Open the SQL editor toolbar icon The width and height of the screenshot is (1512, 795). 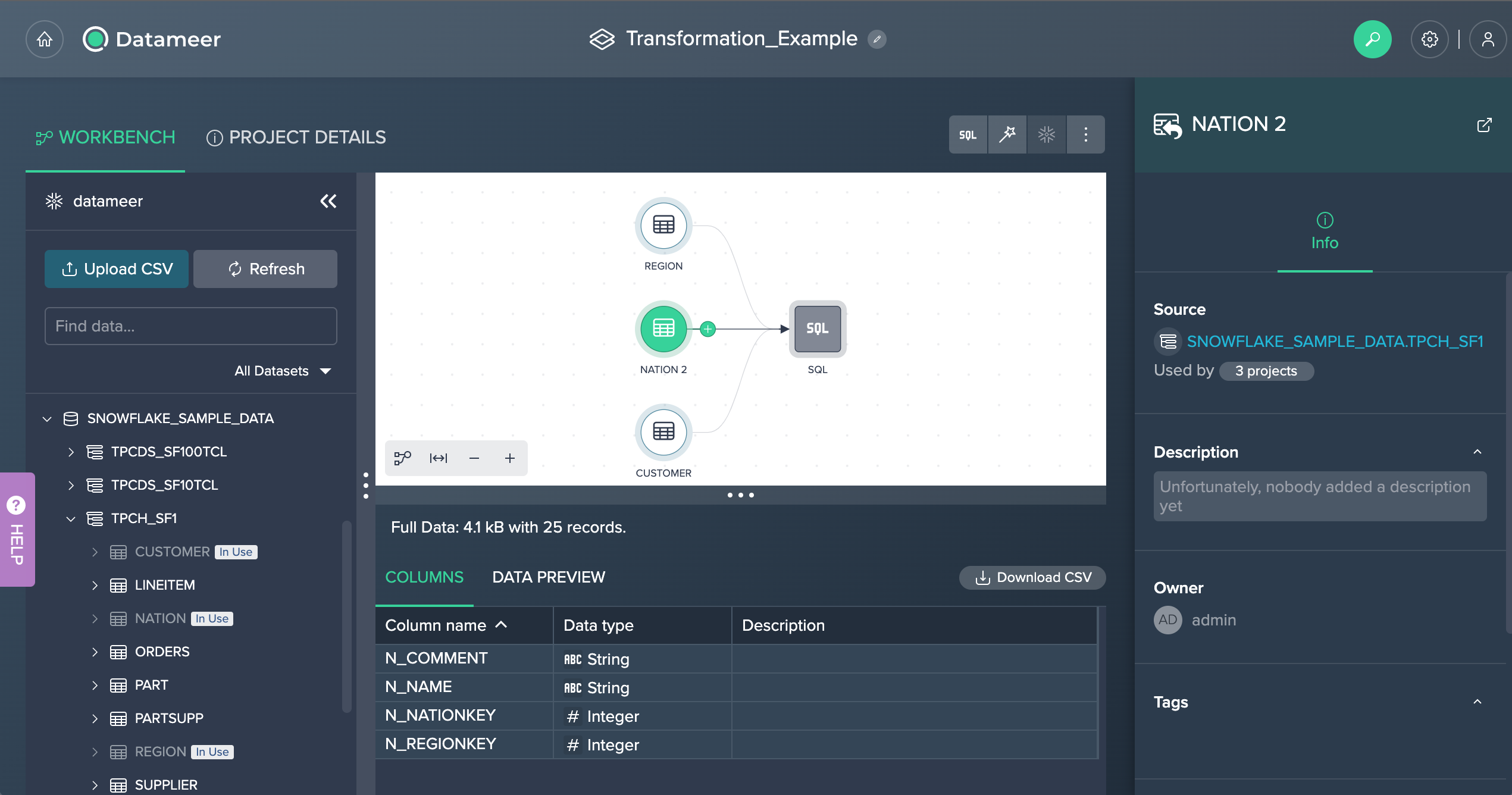[x=968, y=134]
